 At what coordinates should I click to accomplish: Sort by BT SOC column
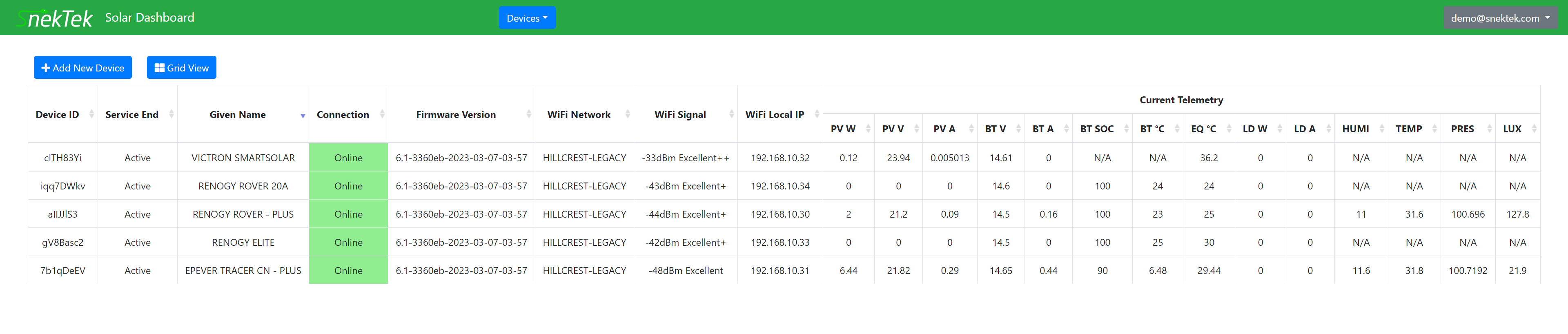pyautogui.click(x=1102, y=129)
